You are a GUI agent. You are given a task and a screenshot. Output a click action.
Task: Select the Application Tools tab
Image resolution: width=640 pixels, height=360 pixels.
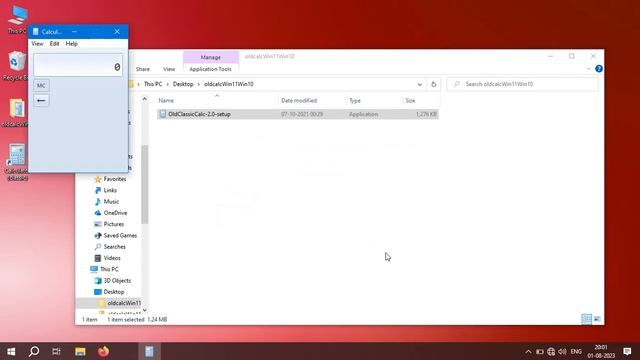(211, 69)
